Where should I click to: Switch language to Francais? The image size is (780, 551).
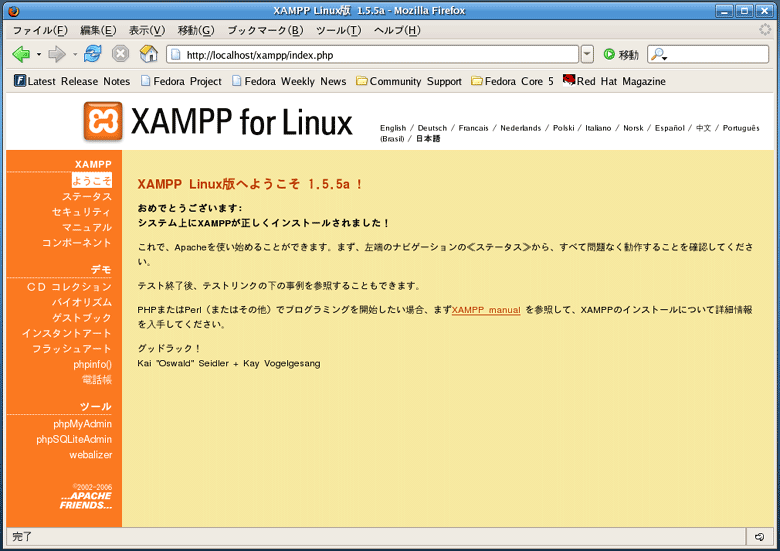coord(473,128)
